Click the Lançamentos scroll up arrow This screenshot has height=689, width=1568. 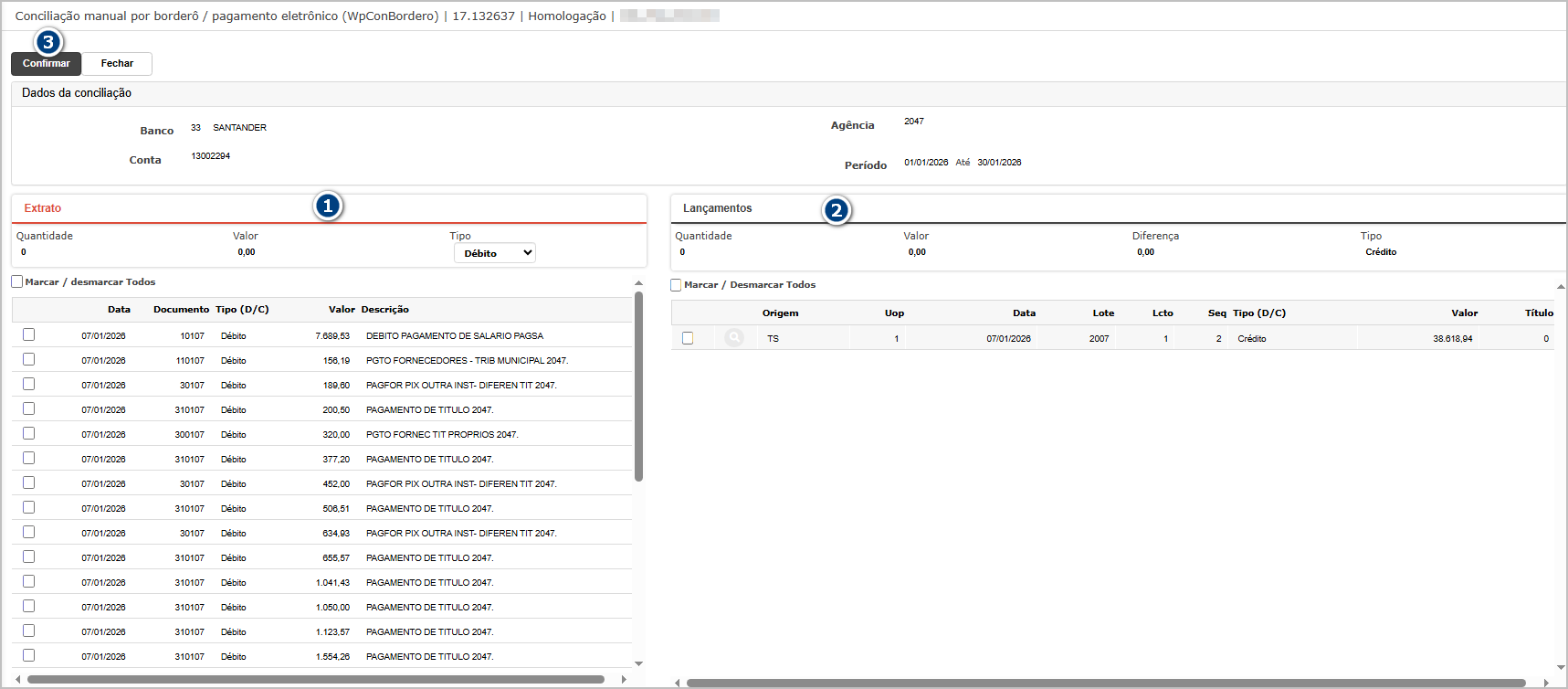(x=1561, y=286)
